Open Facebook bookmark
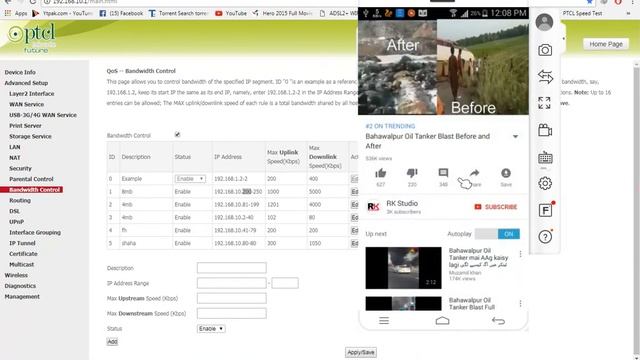 pos(121,13)
